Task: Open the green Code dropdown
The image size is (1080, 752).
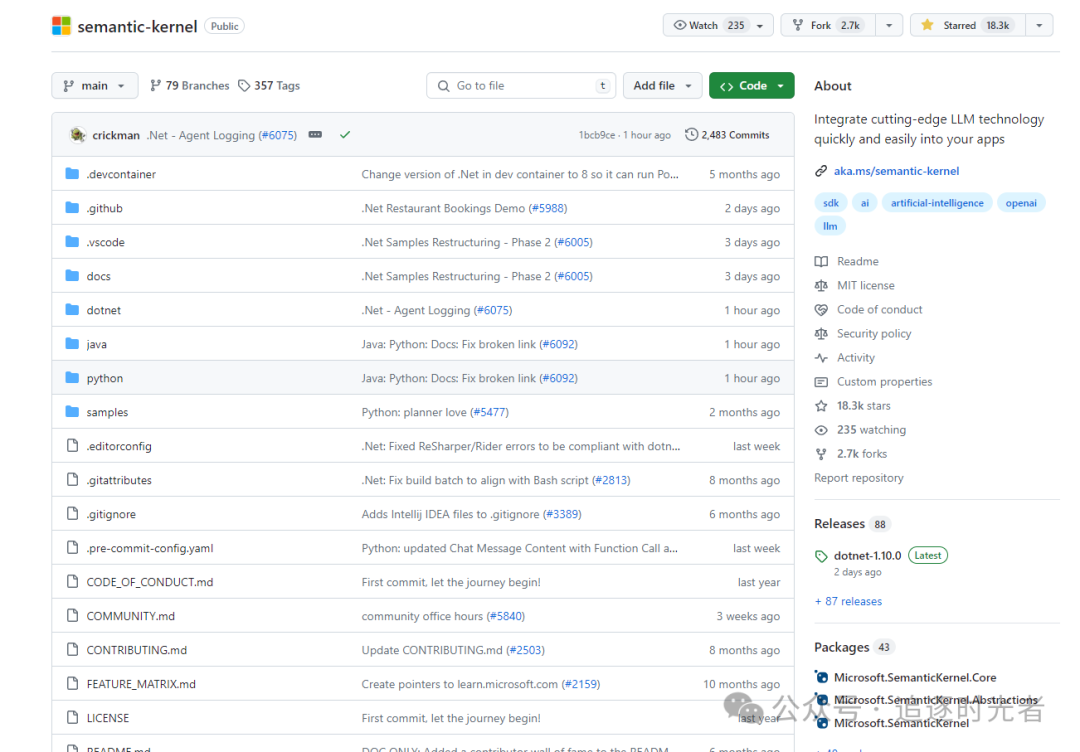Action: coord(751,85)
